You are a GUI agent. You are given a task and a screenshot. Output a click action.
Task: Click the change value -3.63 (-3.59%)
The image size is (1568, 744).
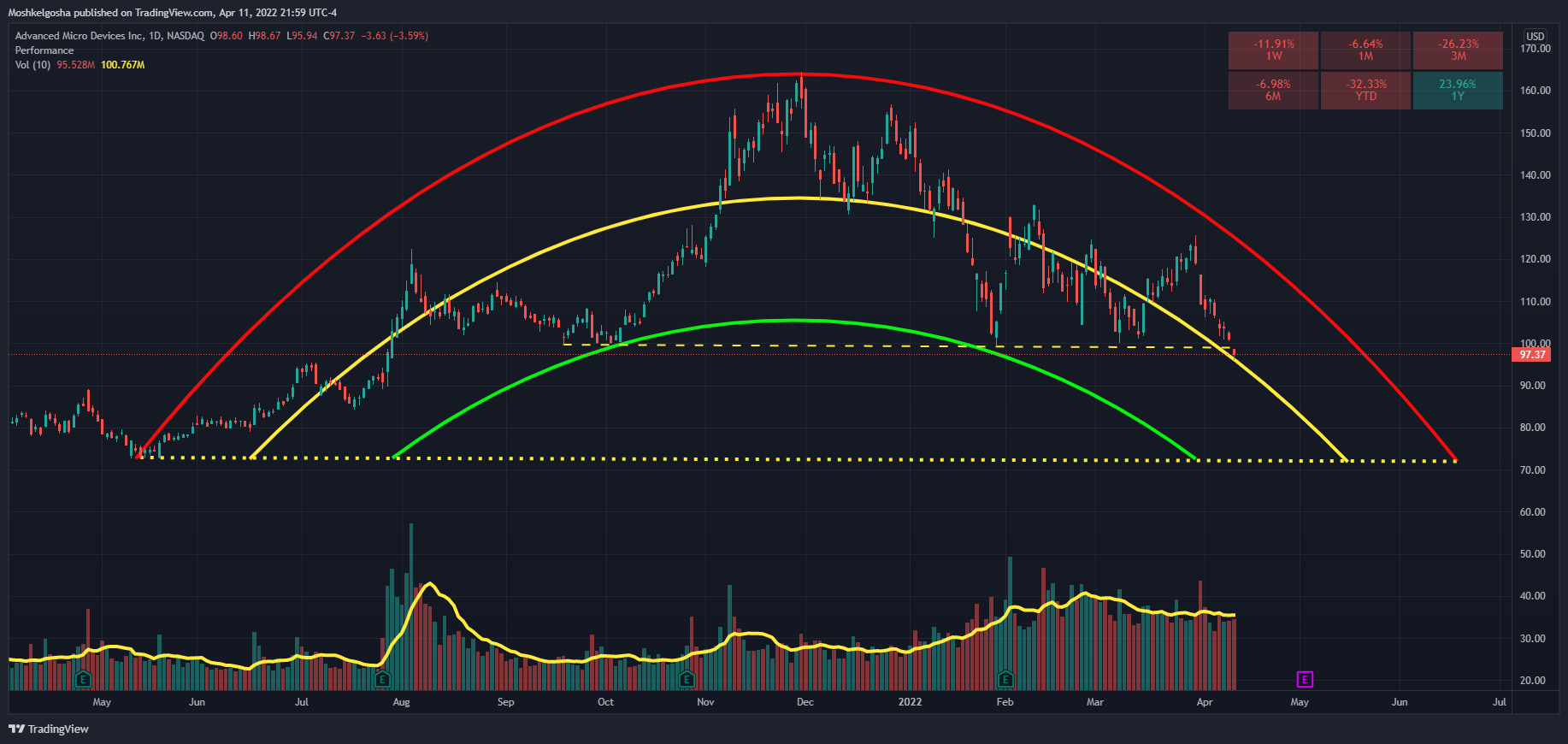click(395, 36)
